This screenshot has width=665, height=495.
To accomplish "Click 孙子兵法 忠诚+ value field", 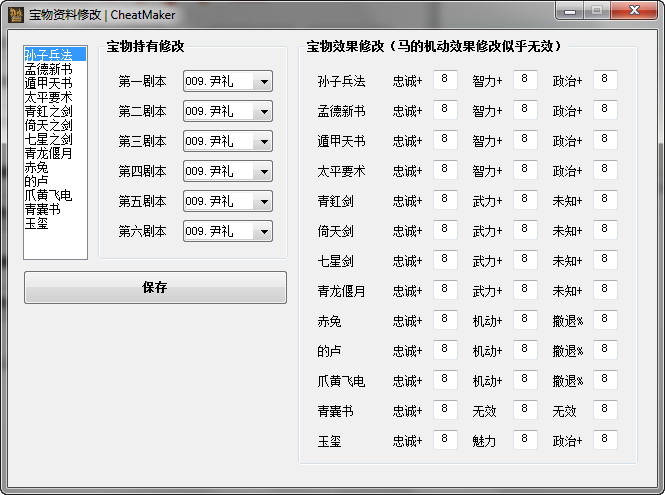I will tap(445, 81).
